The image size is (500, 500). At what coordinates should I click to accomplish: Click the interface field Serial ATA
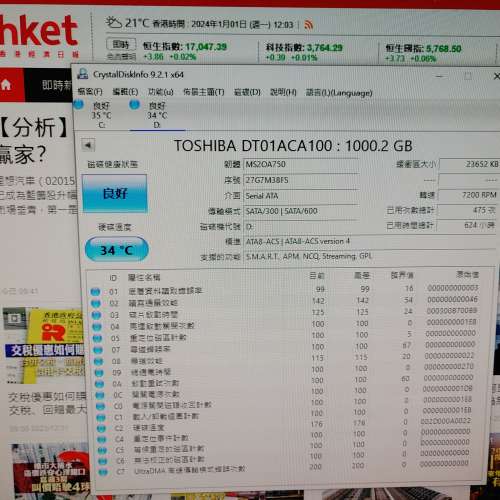301,196
